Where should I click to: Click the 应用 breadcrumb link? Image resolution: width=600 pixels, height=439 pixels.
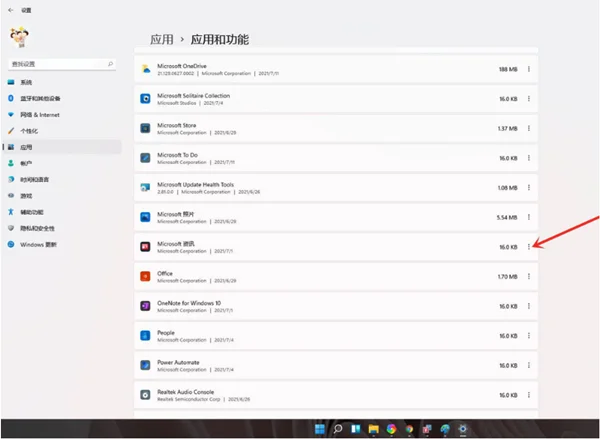click(x=161, y=40)
